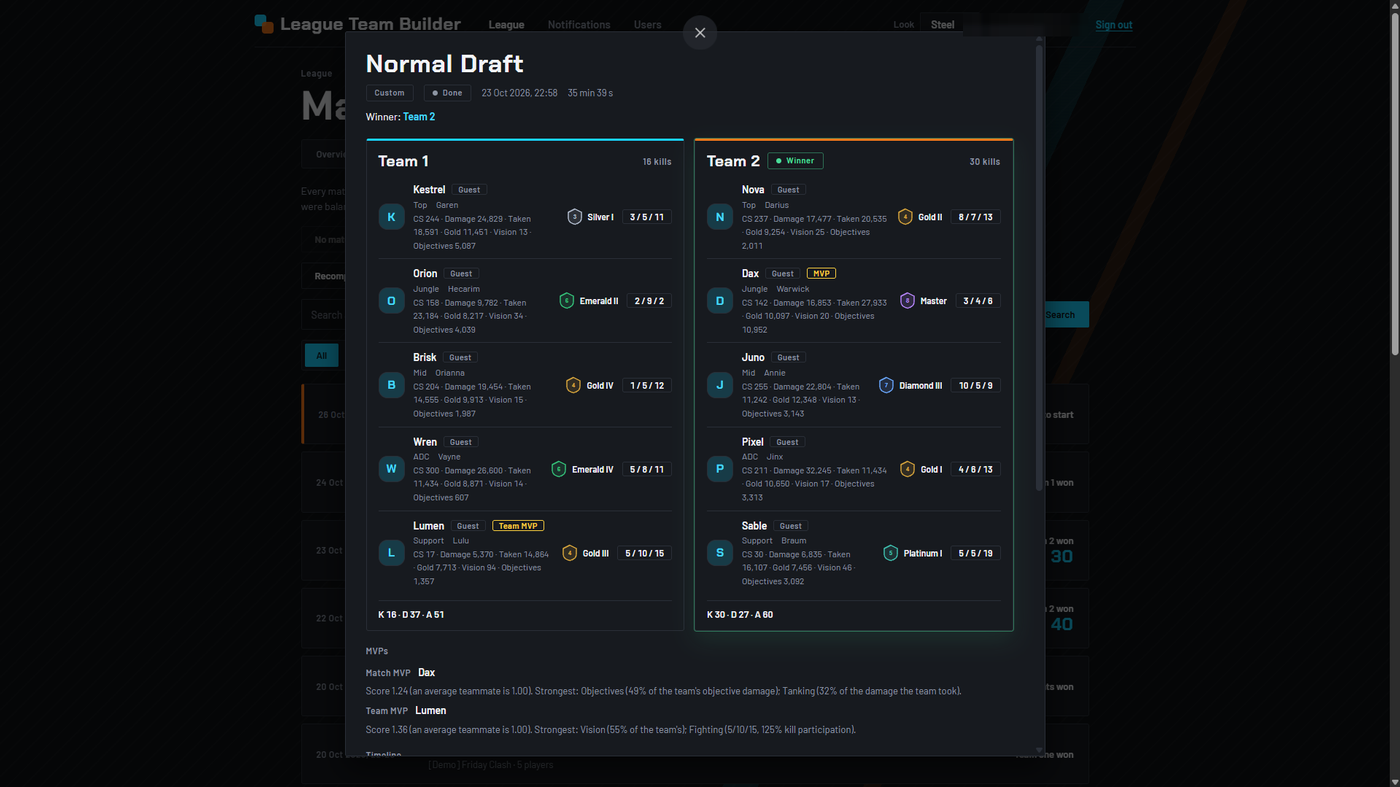This screenshot has width=1400, height=787.
Task: Click Wren's avatar letter W
Action: pos(391,469)
